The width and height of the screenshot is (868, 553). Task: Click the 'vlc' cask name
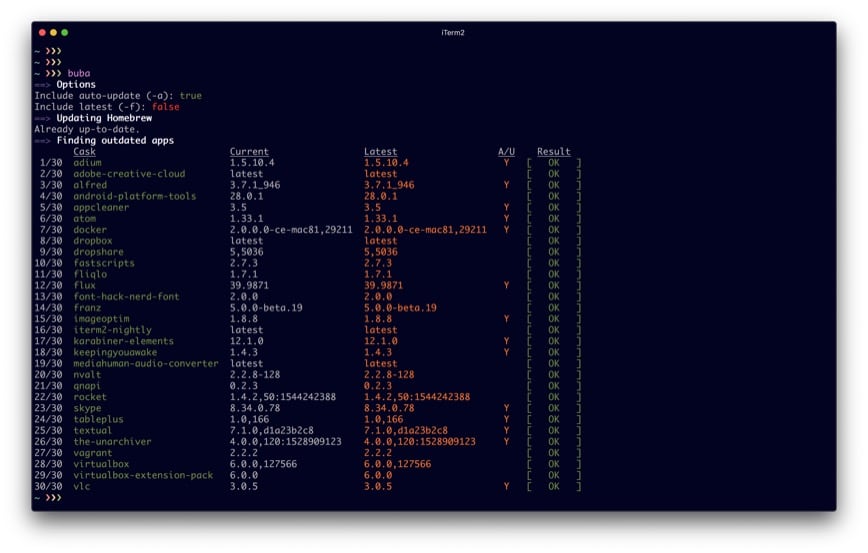(81, 486)
